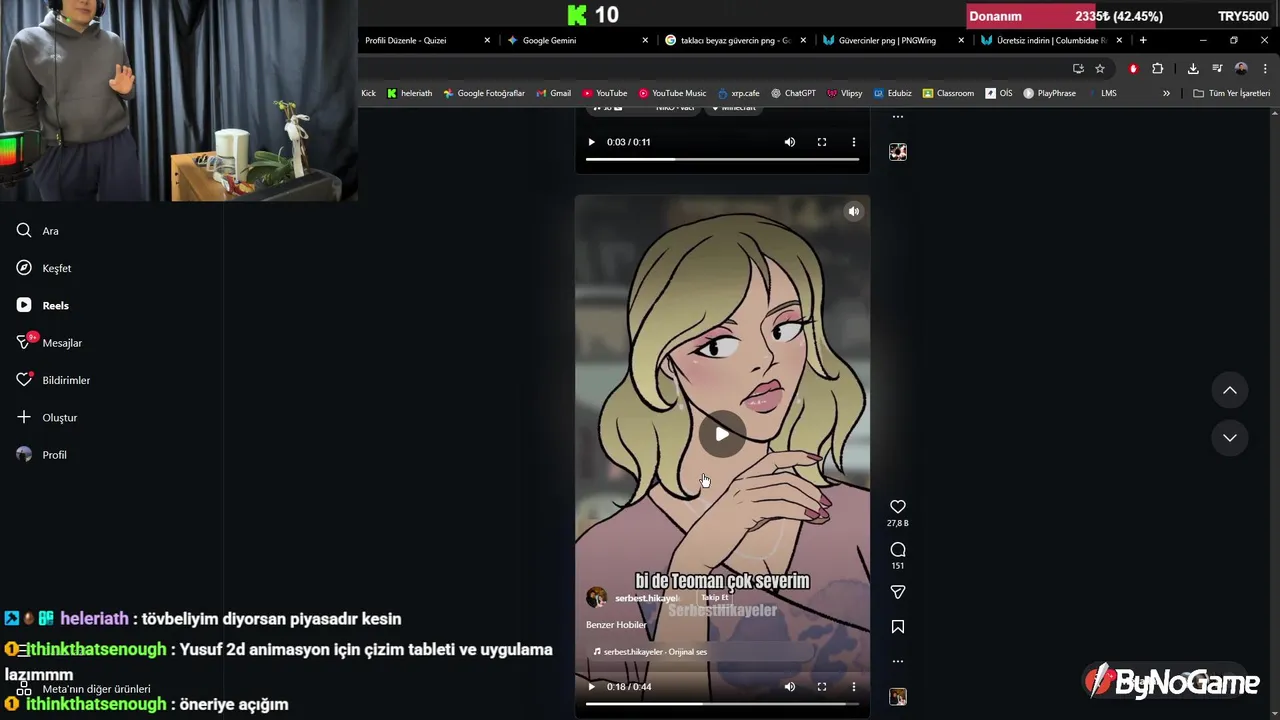Mute volume in lower video controls
This screenshot has height=720, width=1280.
click(790, 687)
